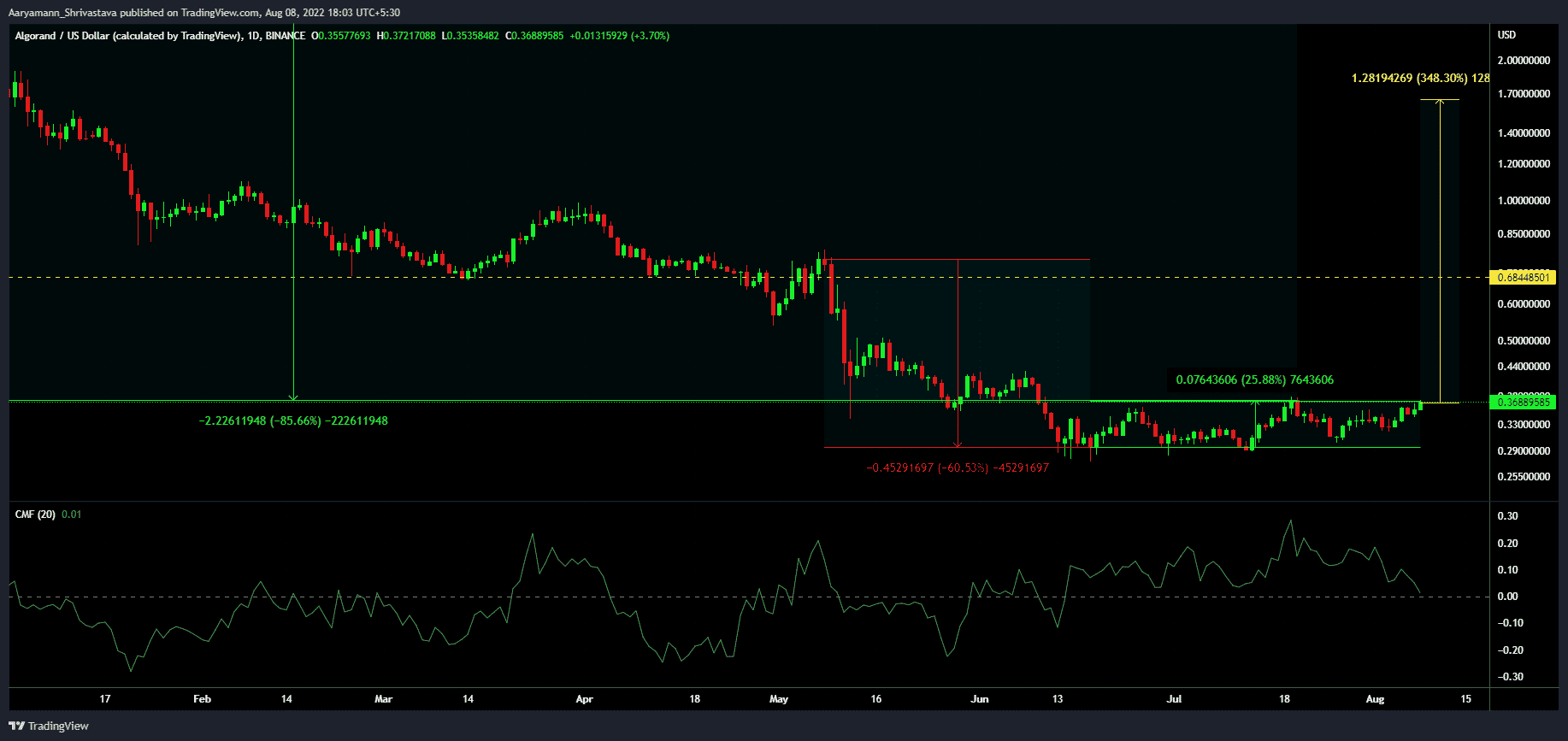1568x741 pixels.
Task: Click the 0.00 value on CMF axis
Action: tap(1508, 597)
